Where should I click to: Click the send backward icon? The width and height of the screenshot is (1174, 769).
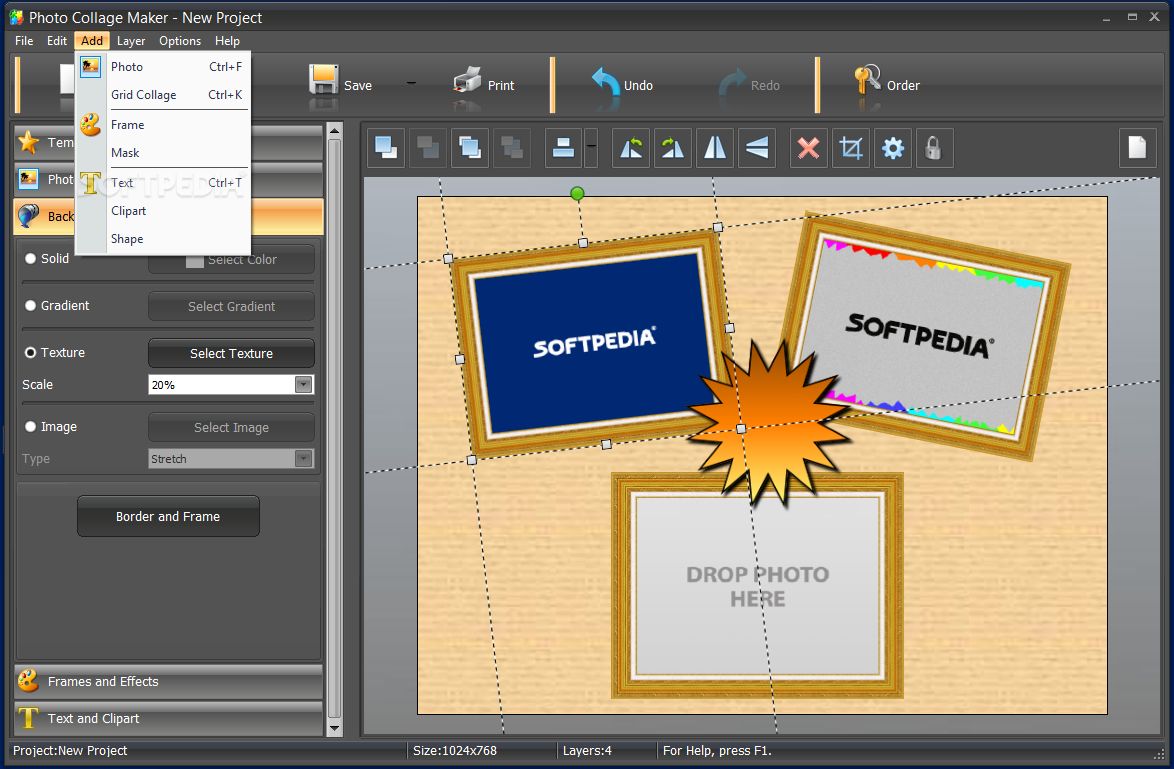pyautogui.click(x=428, y=148)
